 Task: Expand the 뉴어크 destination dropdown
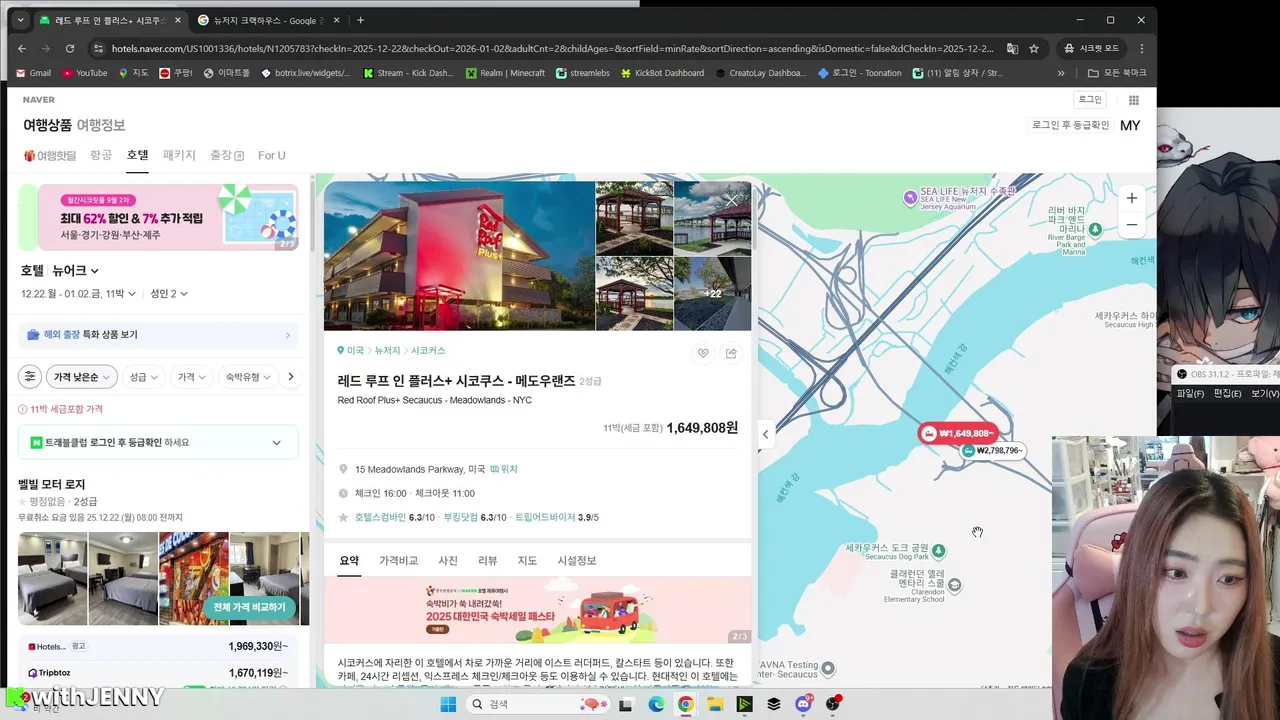(76, 270)
